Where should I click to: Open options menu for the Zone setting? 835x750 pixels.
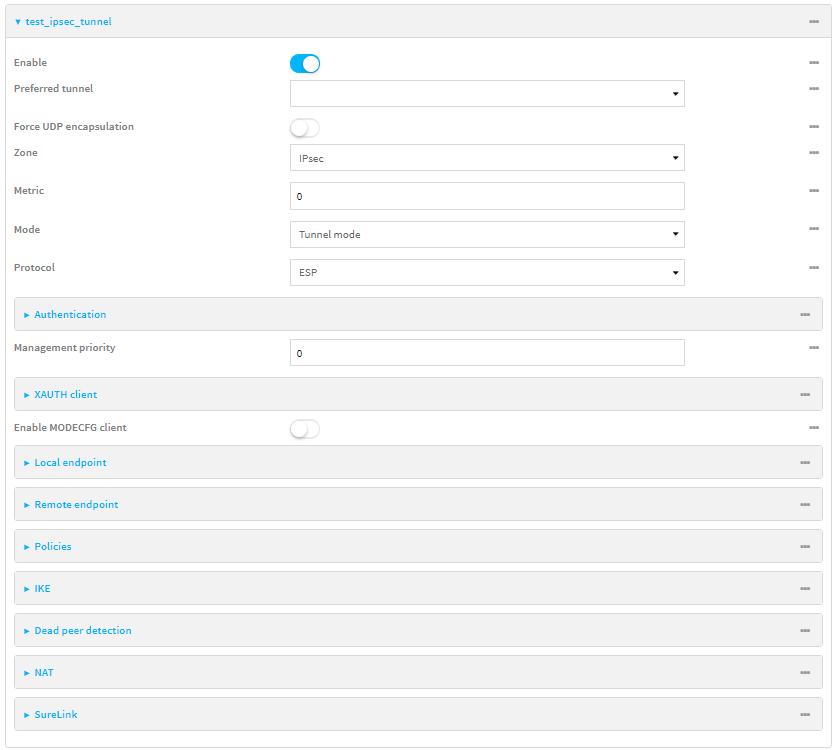click(x=814, y=156)
